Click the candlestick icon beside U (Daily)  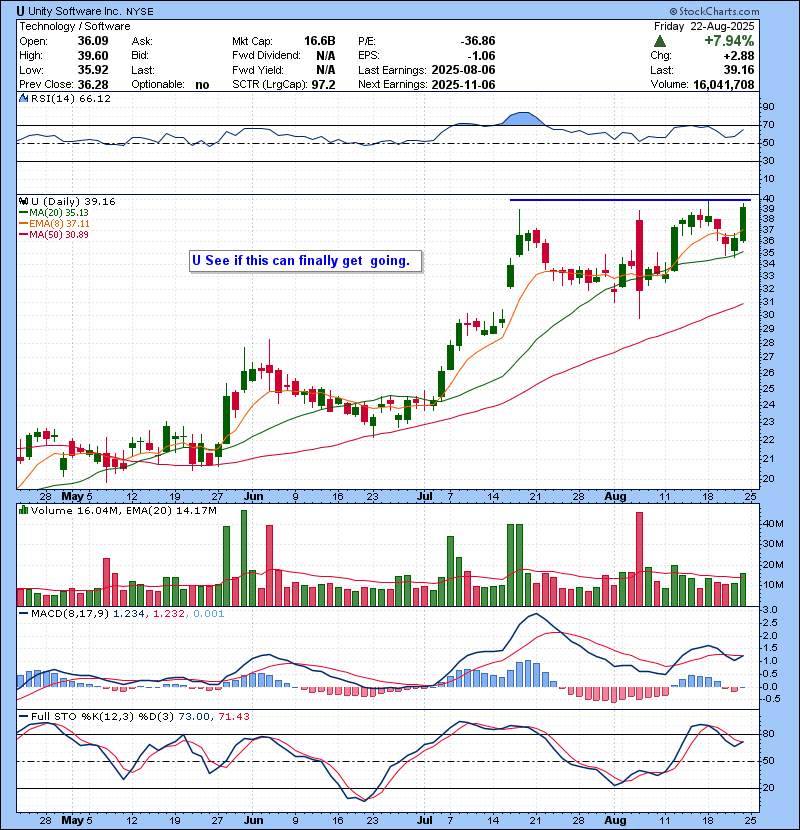(23, 201)
